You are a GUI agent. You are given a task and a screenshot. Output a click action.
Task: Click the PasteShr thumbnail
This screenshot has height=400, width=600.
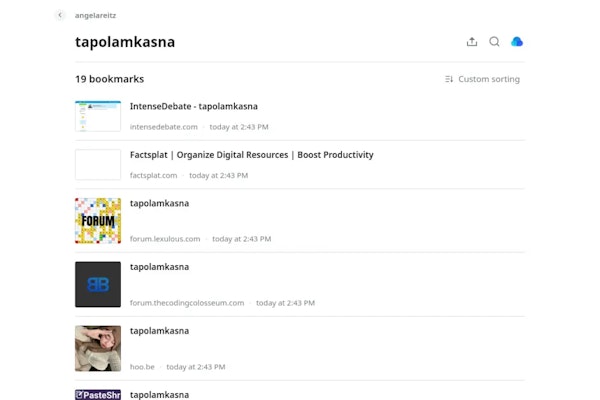pyautogui.click(x=98, y=395)
